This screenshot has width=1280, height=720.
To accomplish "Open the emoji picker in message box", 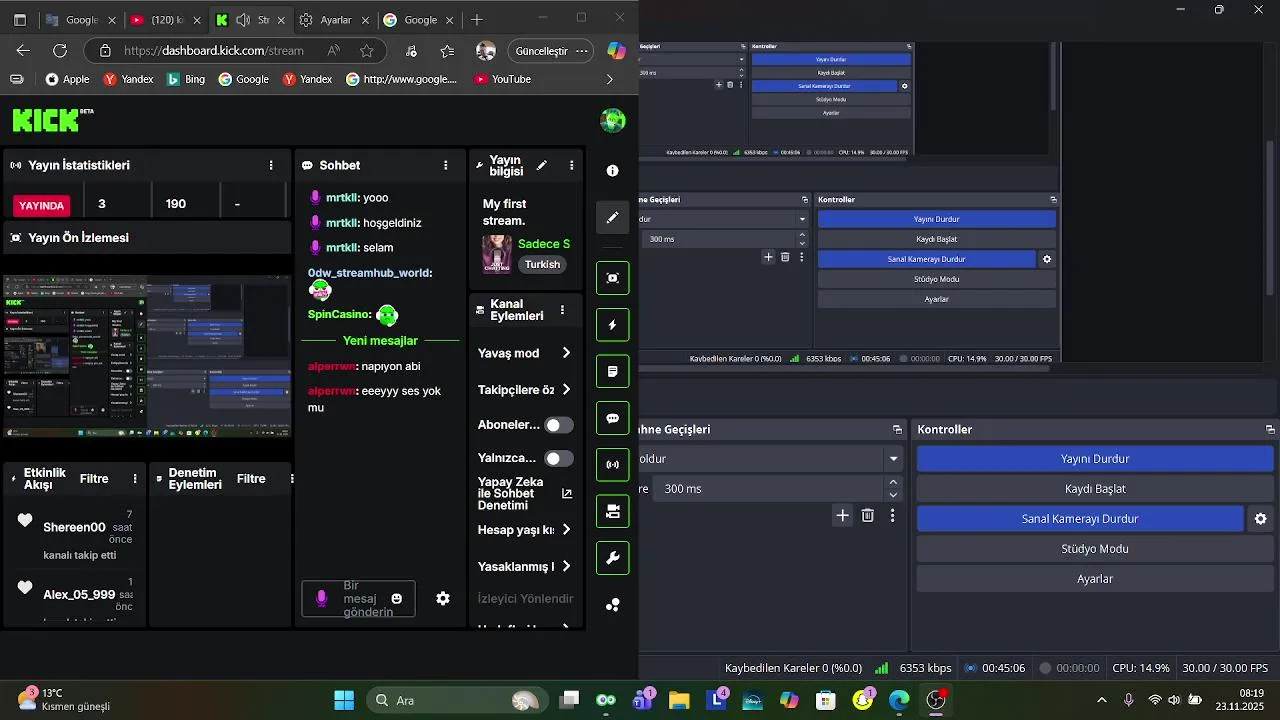I will [397, 598].
